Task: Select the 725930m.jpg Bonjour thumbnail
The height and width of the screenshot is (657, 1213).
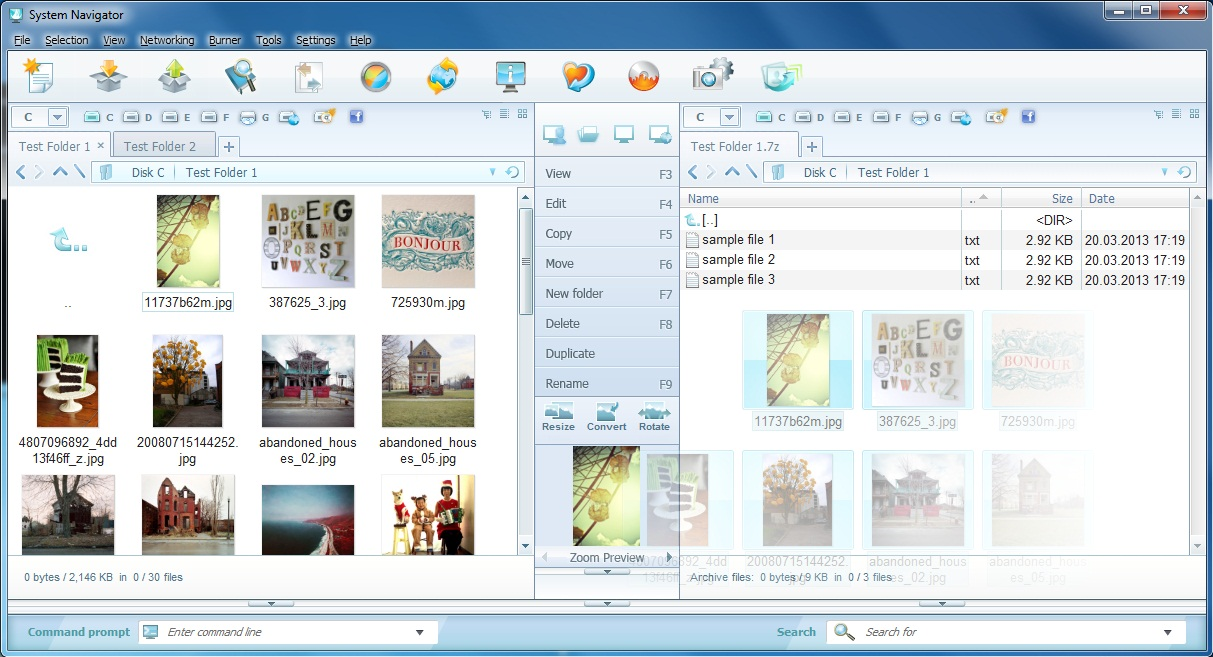Action: coord(428,242)
